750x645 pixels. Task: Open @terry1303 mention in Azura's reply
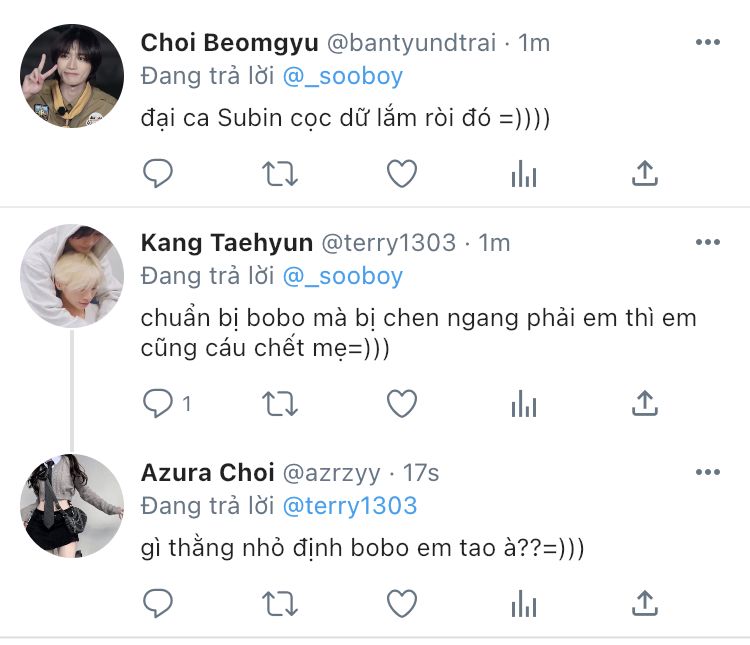[350, 506]
